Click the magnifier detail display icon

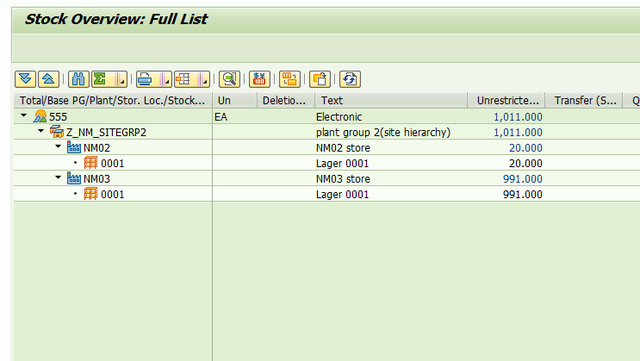[229, 79]
